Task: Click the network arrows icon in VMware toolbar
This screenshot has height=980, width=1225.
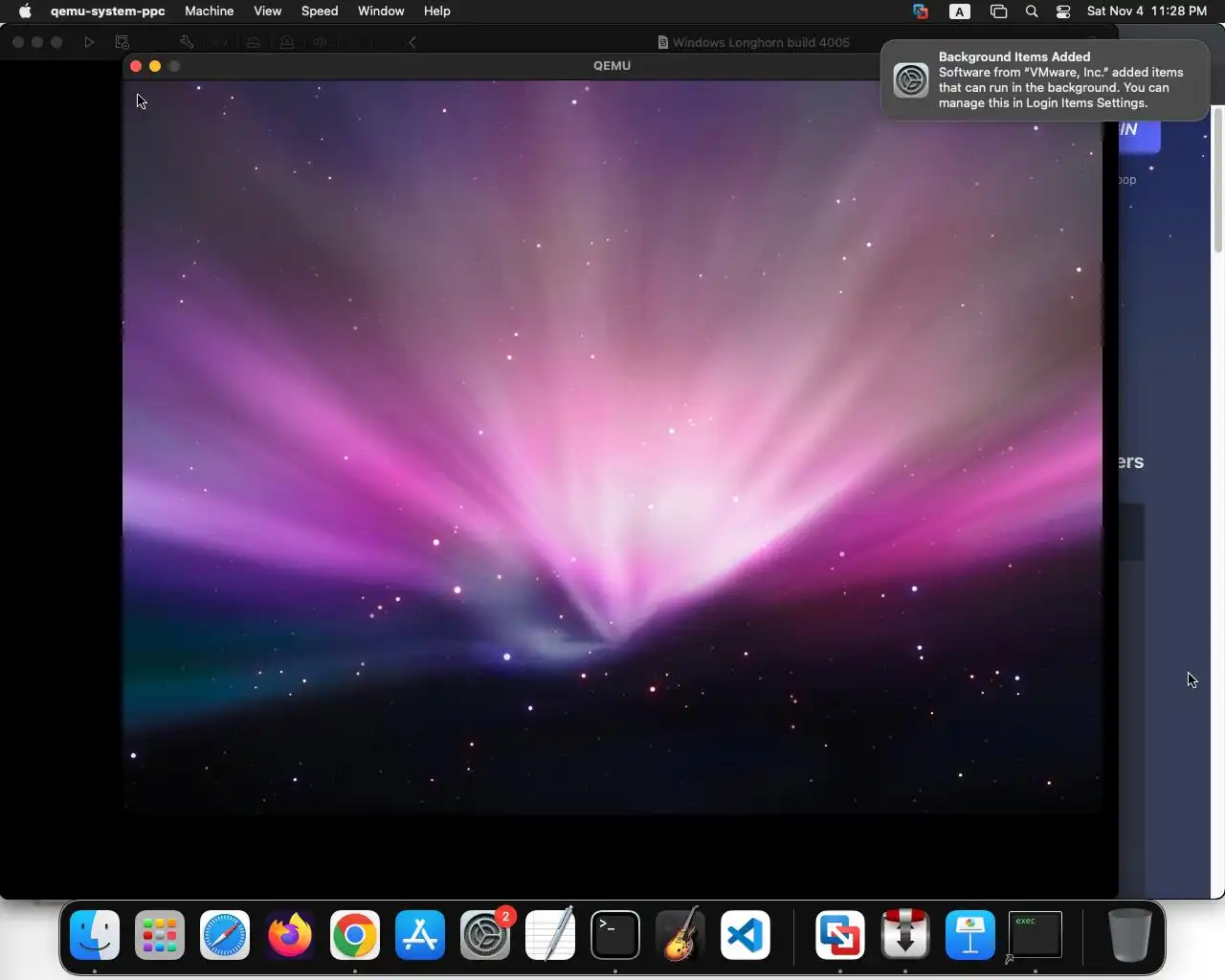Action: [x=221, y=42]
